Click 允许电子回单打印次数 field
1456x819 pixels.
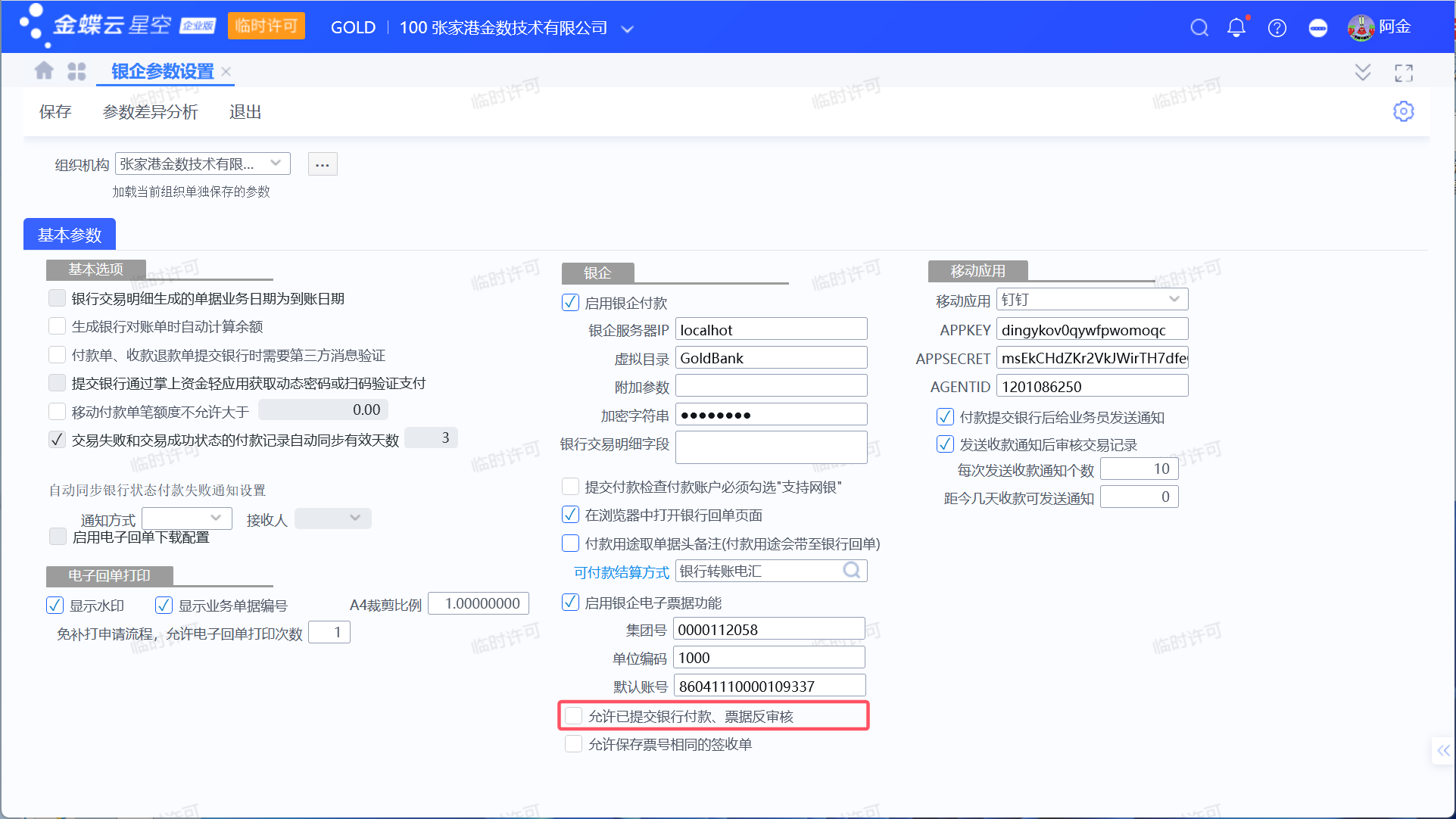coord(329,632)
